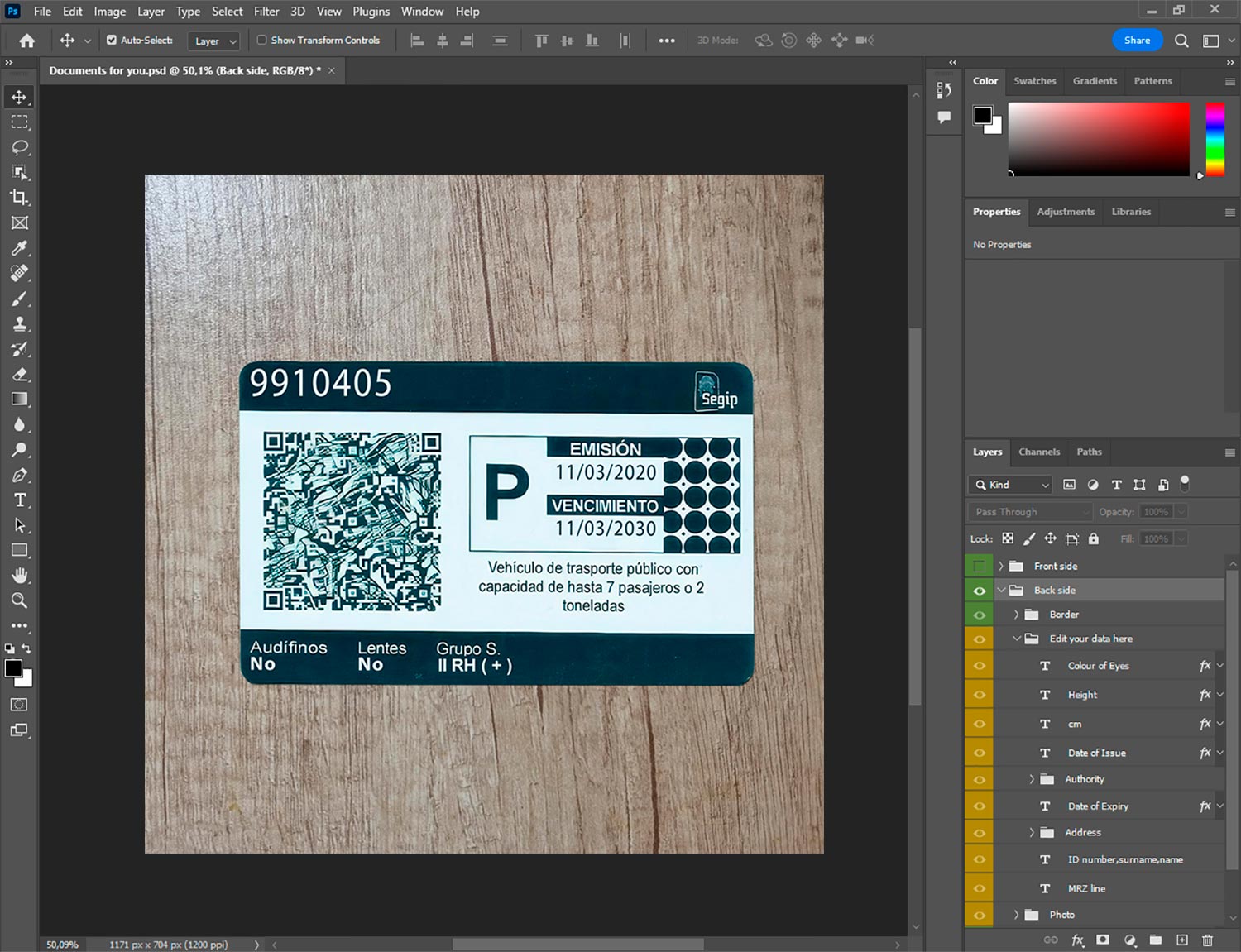Activate the Horizontal Type tool
The image size is (1241, 952).
pyautogui.click(x=20, y=500)
